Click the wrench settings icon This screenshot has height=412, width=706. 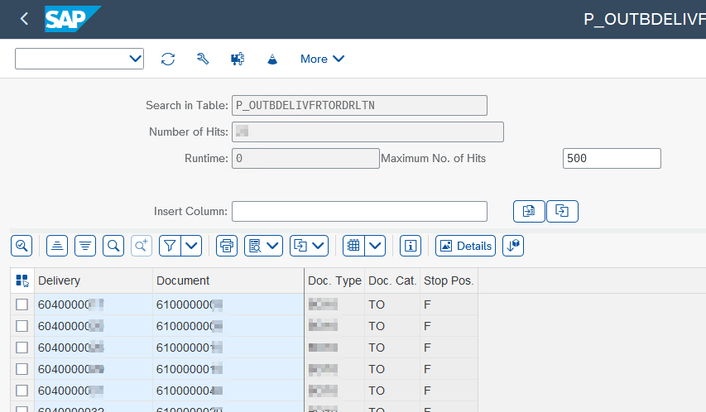coord(202,59)
